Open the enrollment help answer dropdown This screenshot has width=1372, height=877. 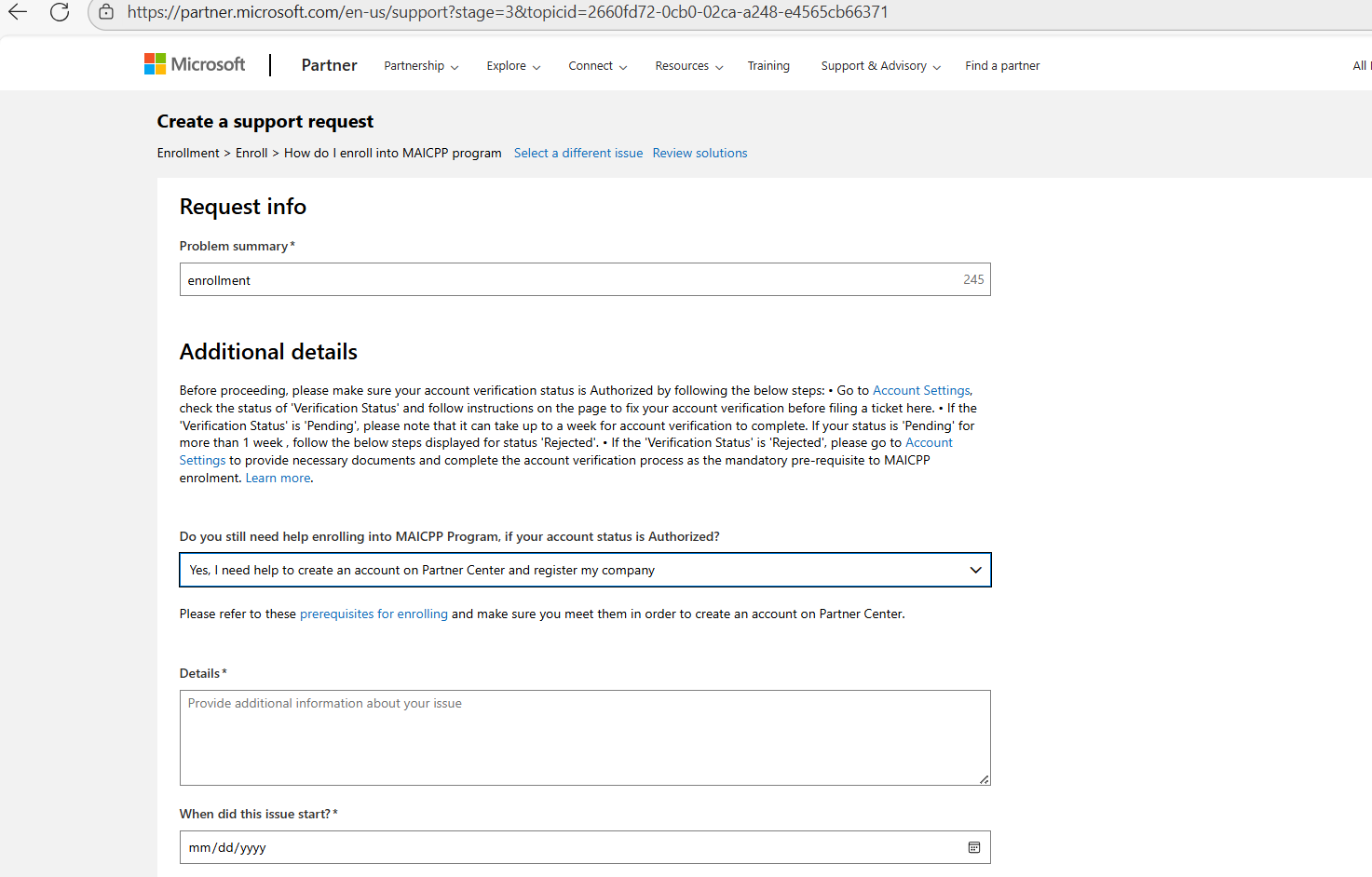(x=585, y=570)
